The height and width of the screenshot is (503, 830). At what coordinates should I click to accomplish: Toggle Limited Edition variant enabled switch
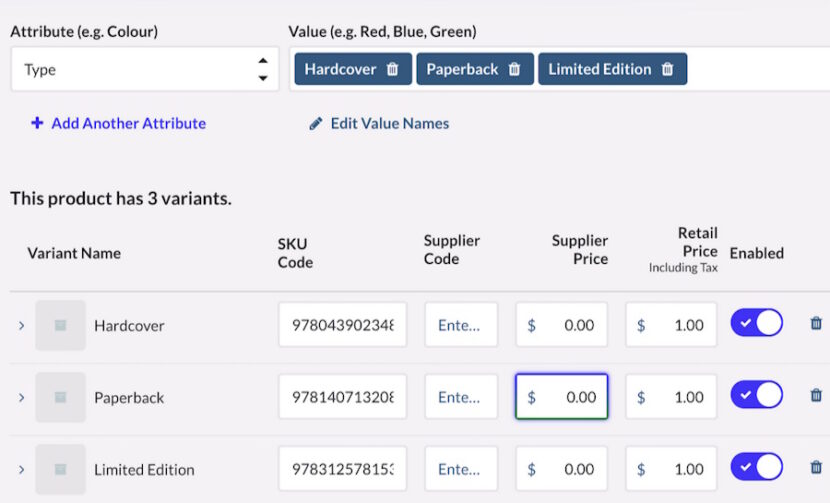756,467
